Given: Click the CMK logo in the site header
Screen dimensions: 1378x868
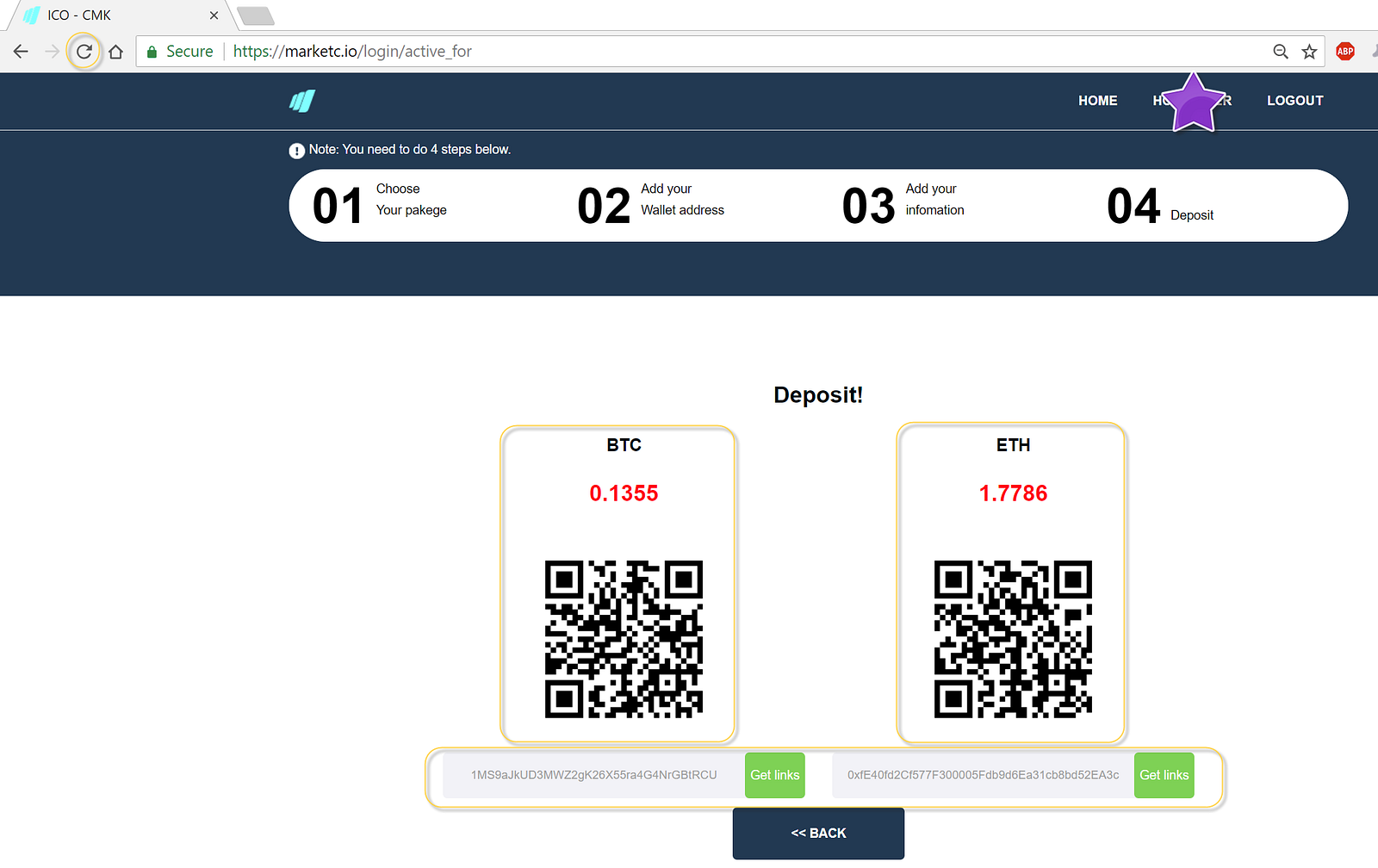Looking at the screenshot, I should point(302,101).
